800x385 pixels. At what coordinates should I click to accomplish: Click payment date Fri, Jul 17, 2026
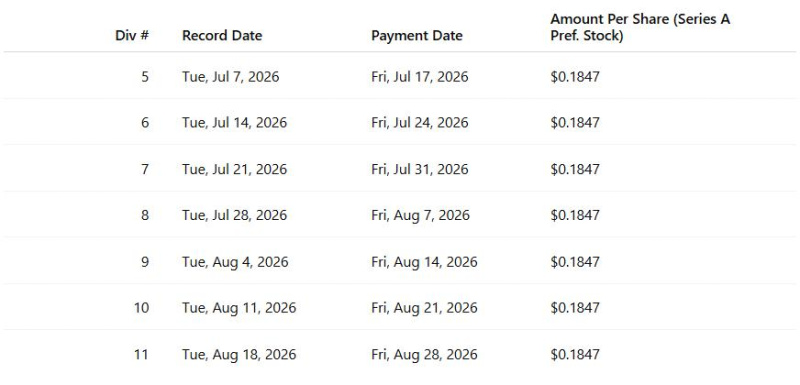coord(420,77)
